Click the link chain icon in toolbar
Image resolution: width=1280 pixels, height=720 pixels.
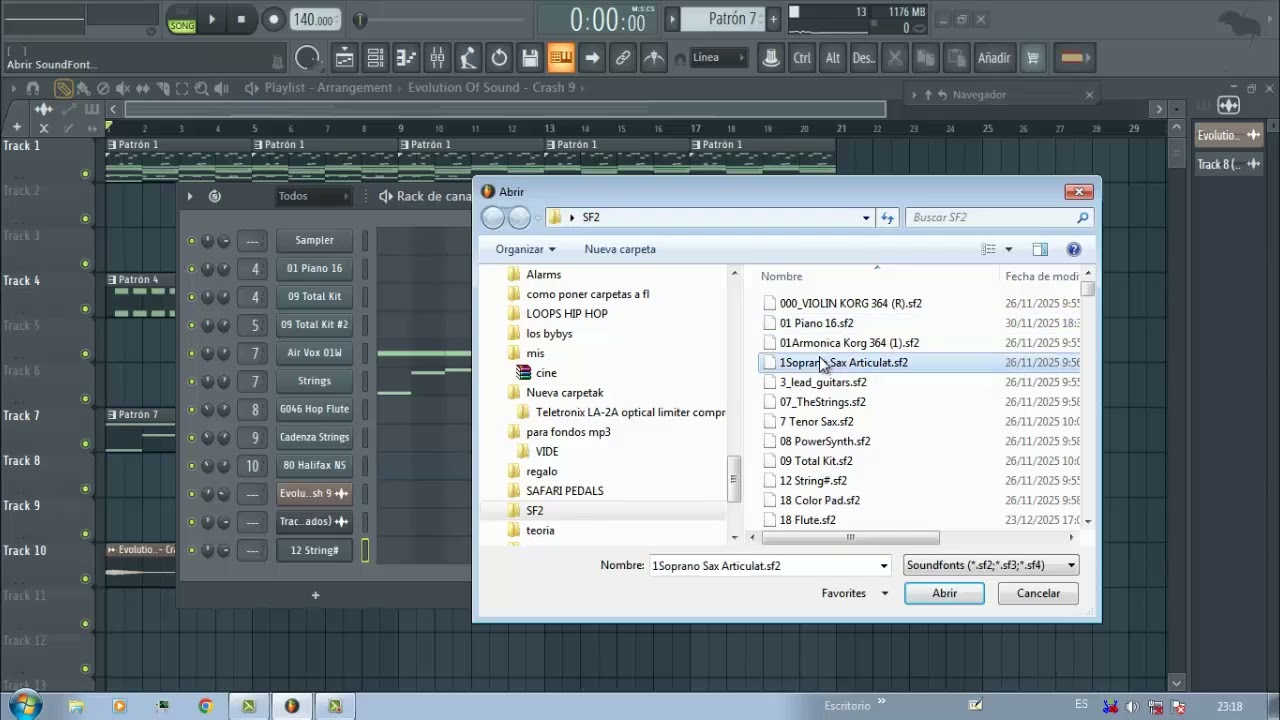tap(623, 58)
